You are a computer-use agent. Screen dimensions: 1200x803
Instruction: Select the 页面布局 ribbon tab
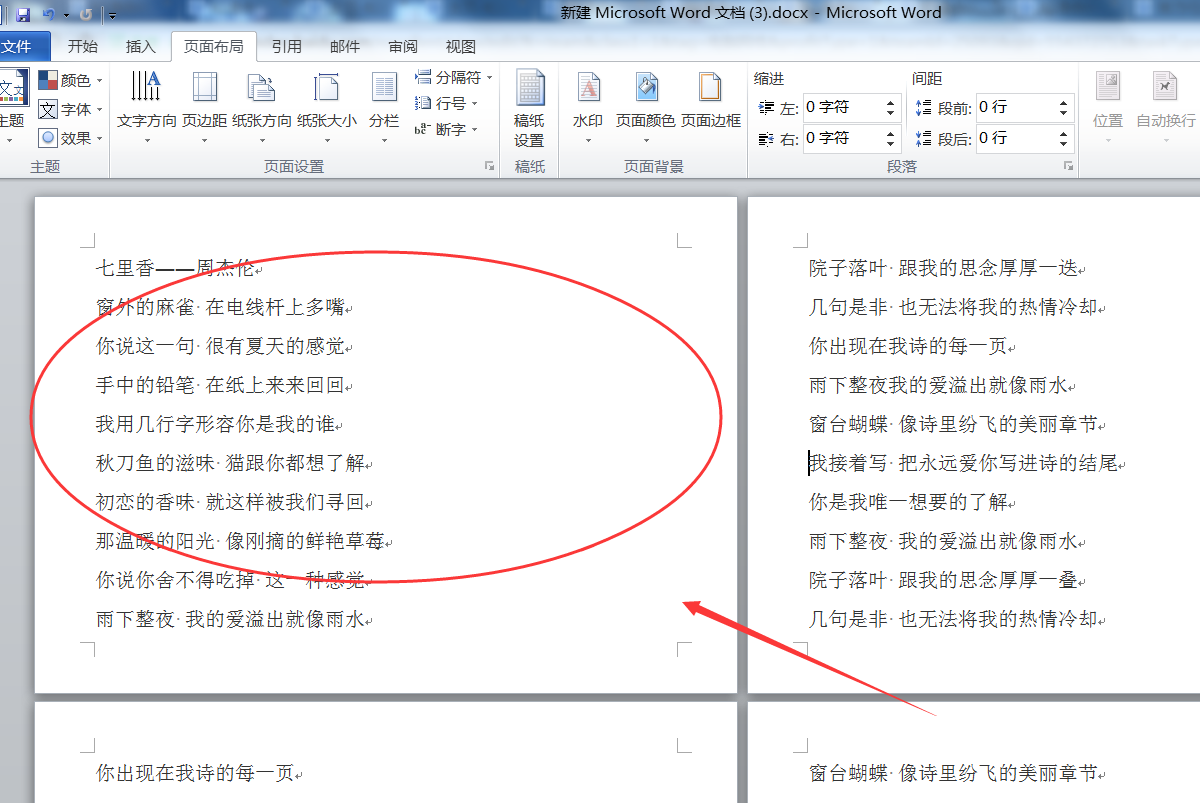point(213,46)
